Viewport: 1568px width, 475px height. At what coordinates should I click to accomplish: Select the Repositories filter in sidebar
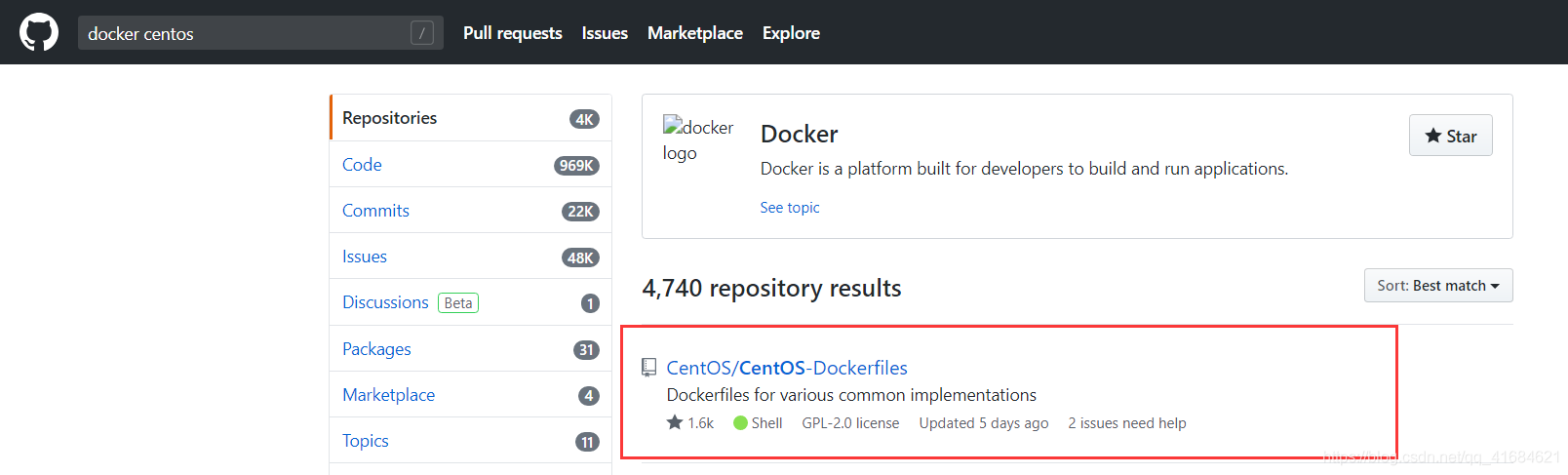471,118
